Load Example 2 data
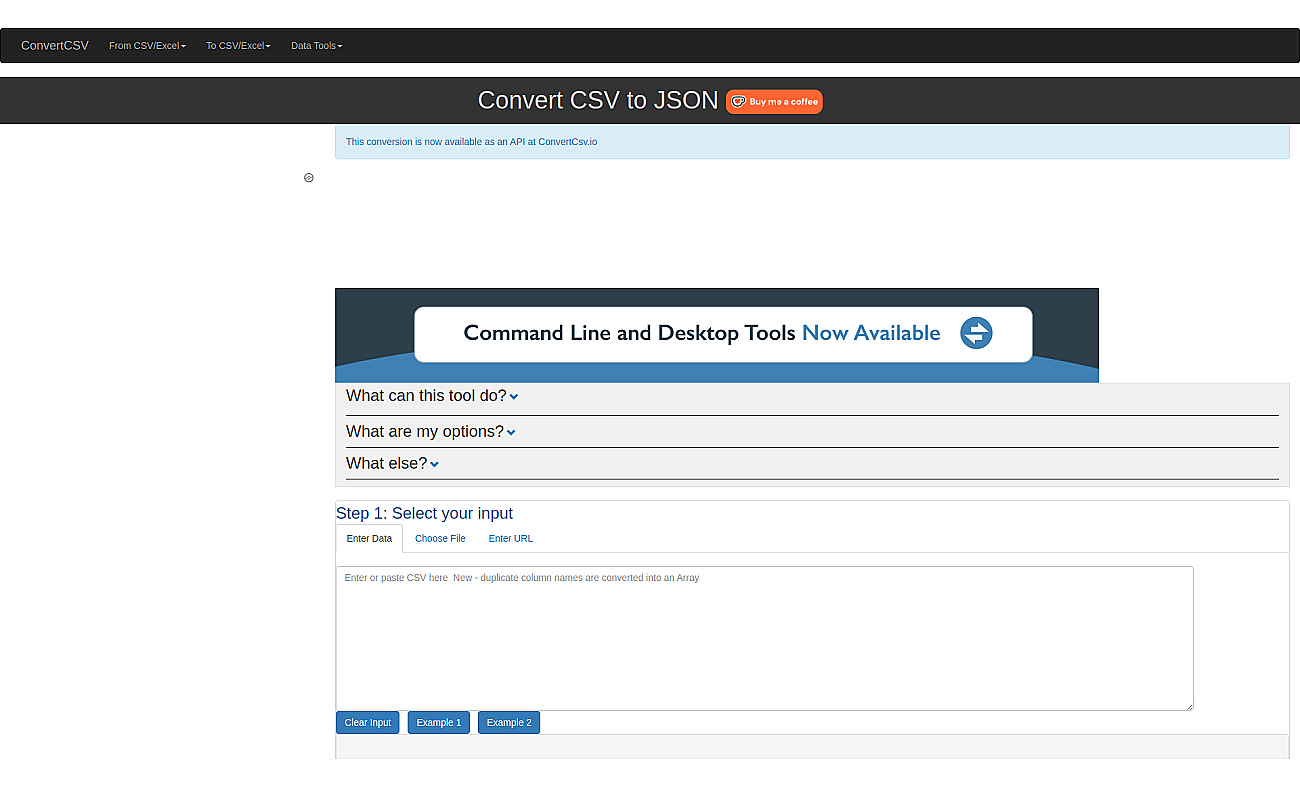The height and width of the screenshot is (788, 1300). (509, 723)
